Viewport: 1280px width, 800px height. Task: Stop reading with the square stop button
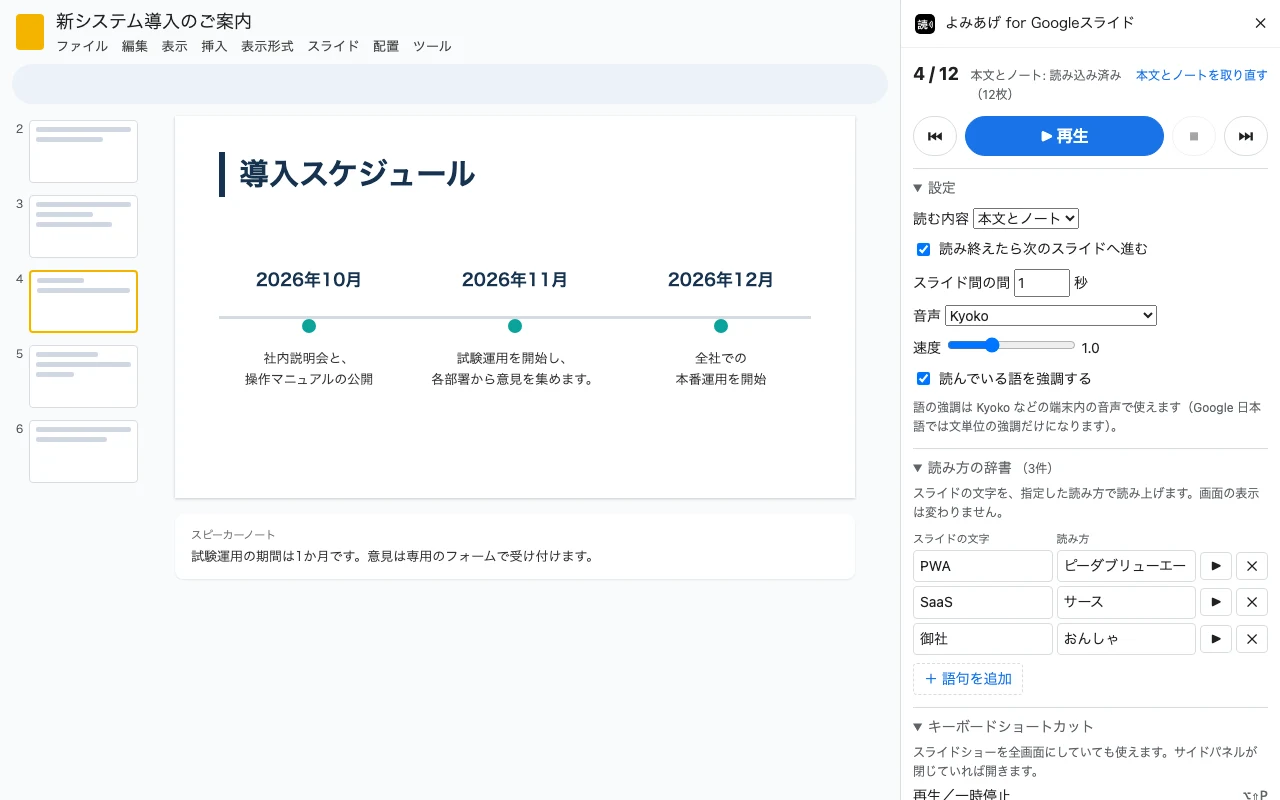click(1194, 136)
